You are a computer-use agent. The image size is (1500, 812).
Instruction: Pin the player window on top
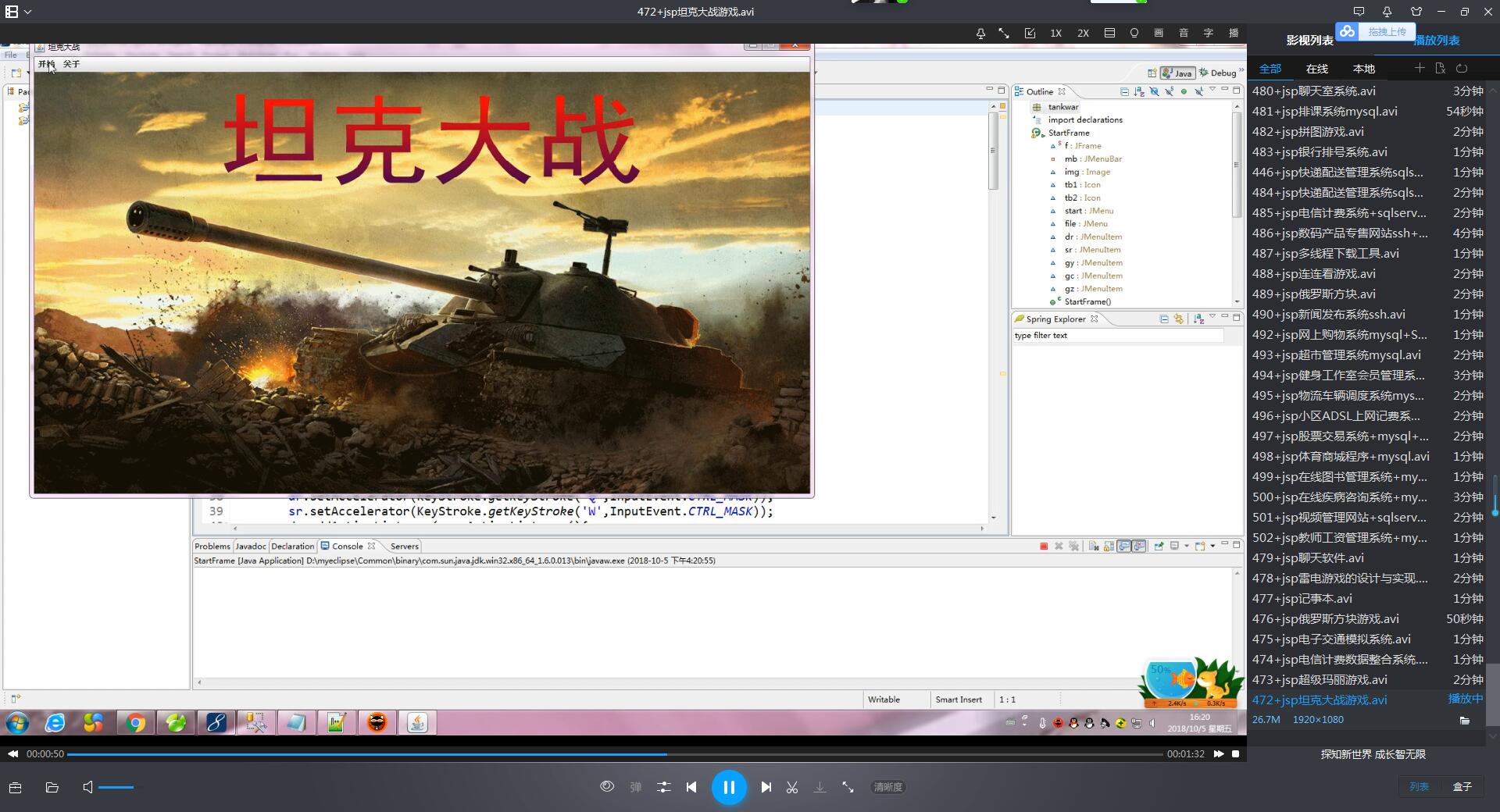(980, 33)
